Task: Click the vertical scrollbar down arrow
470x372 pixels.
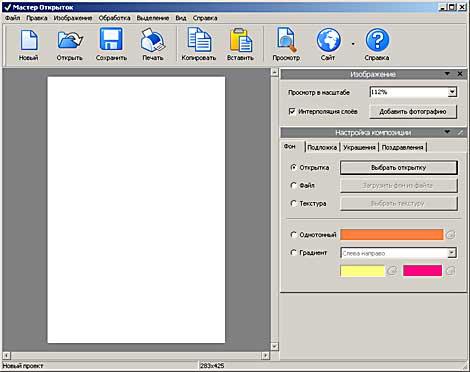Action: tap(274, 347)
